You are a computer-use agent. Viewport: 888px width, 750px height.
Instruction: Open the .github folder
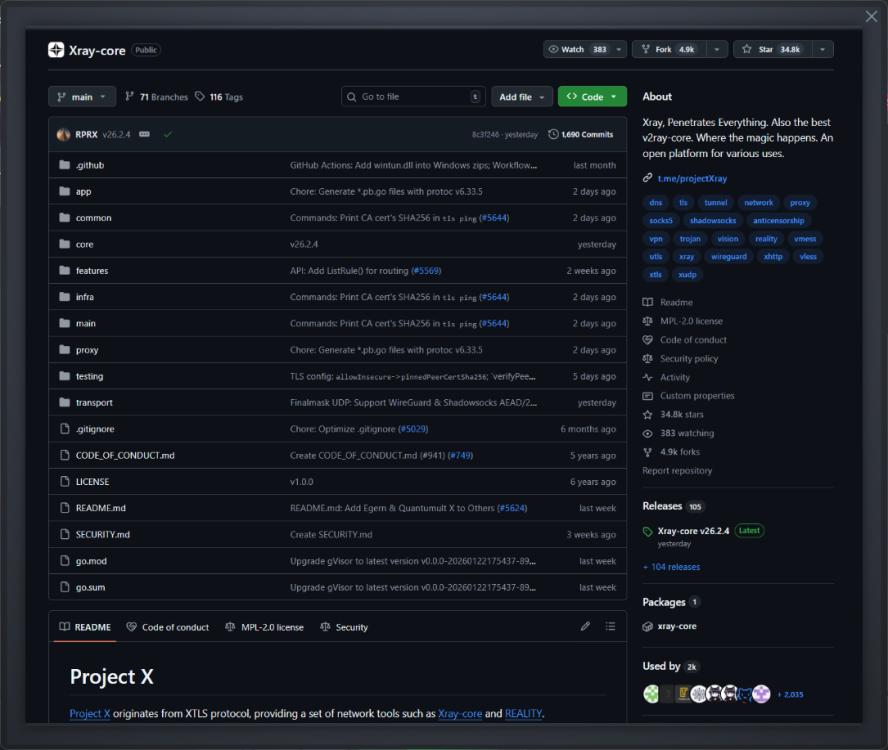tap(90, 165)
